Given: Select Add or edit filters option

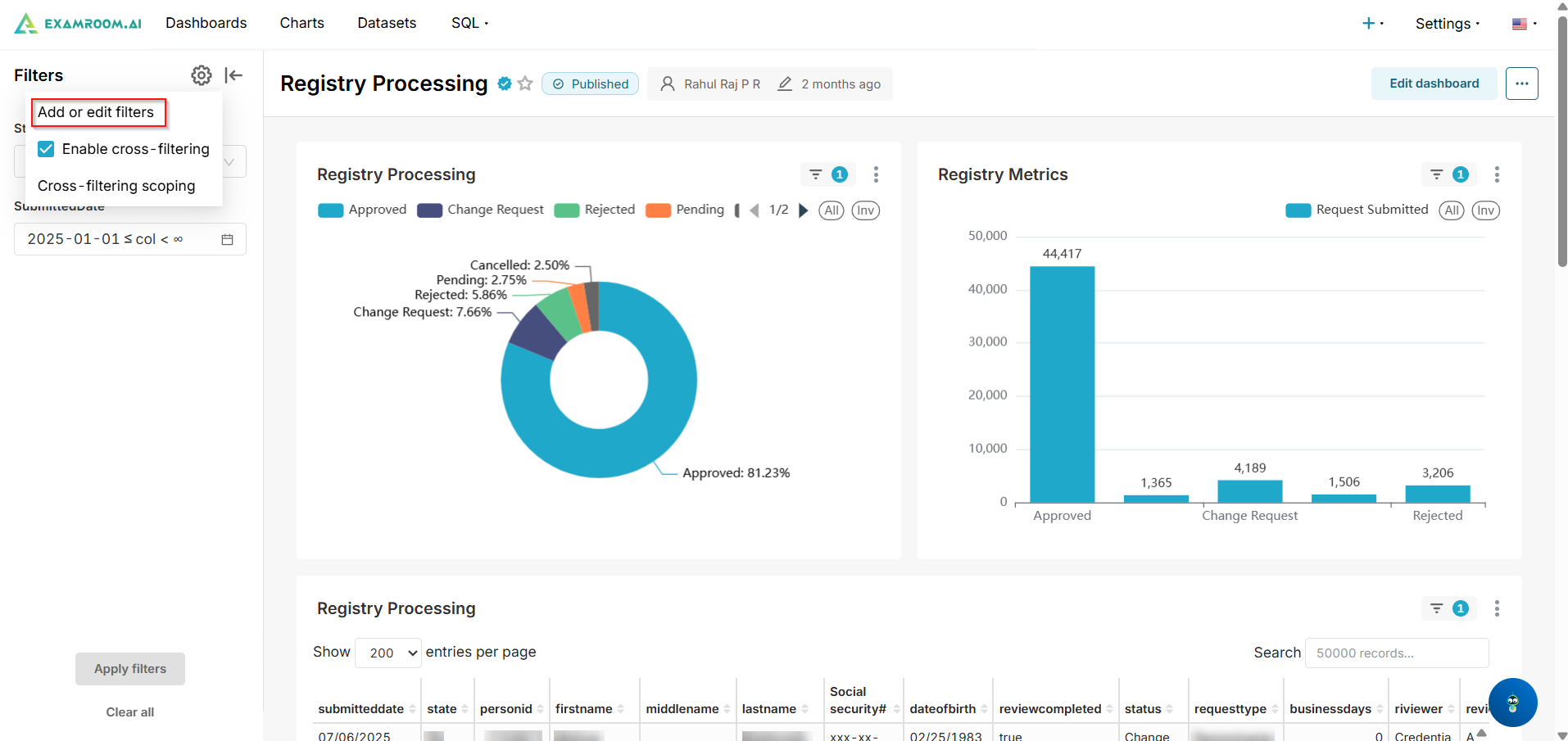Looking at the screenshot, I should tap(97, 112).
